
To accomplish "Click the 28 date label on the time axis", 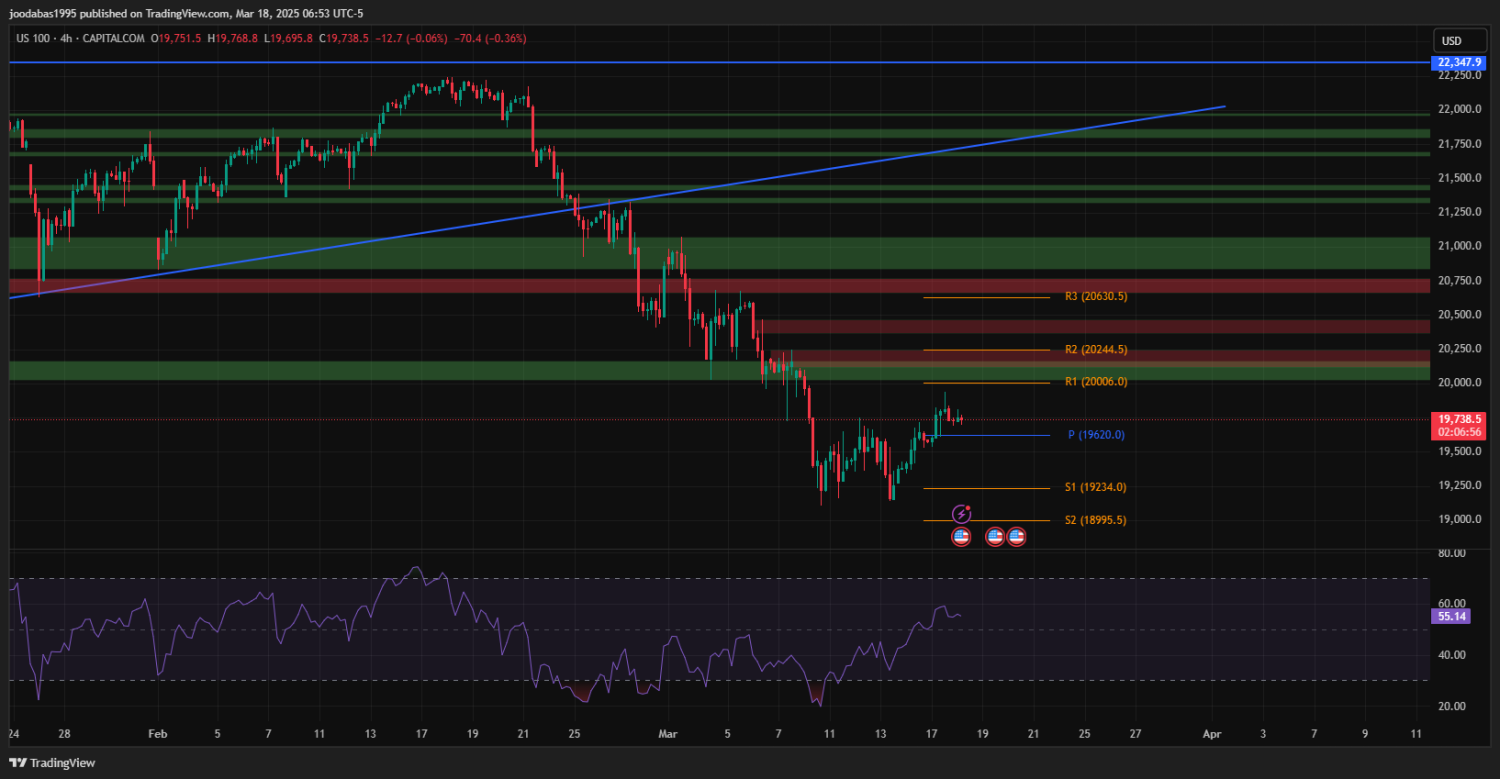I will (64, 734).
